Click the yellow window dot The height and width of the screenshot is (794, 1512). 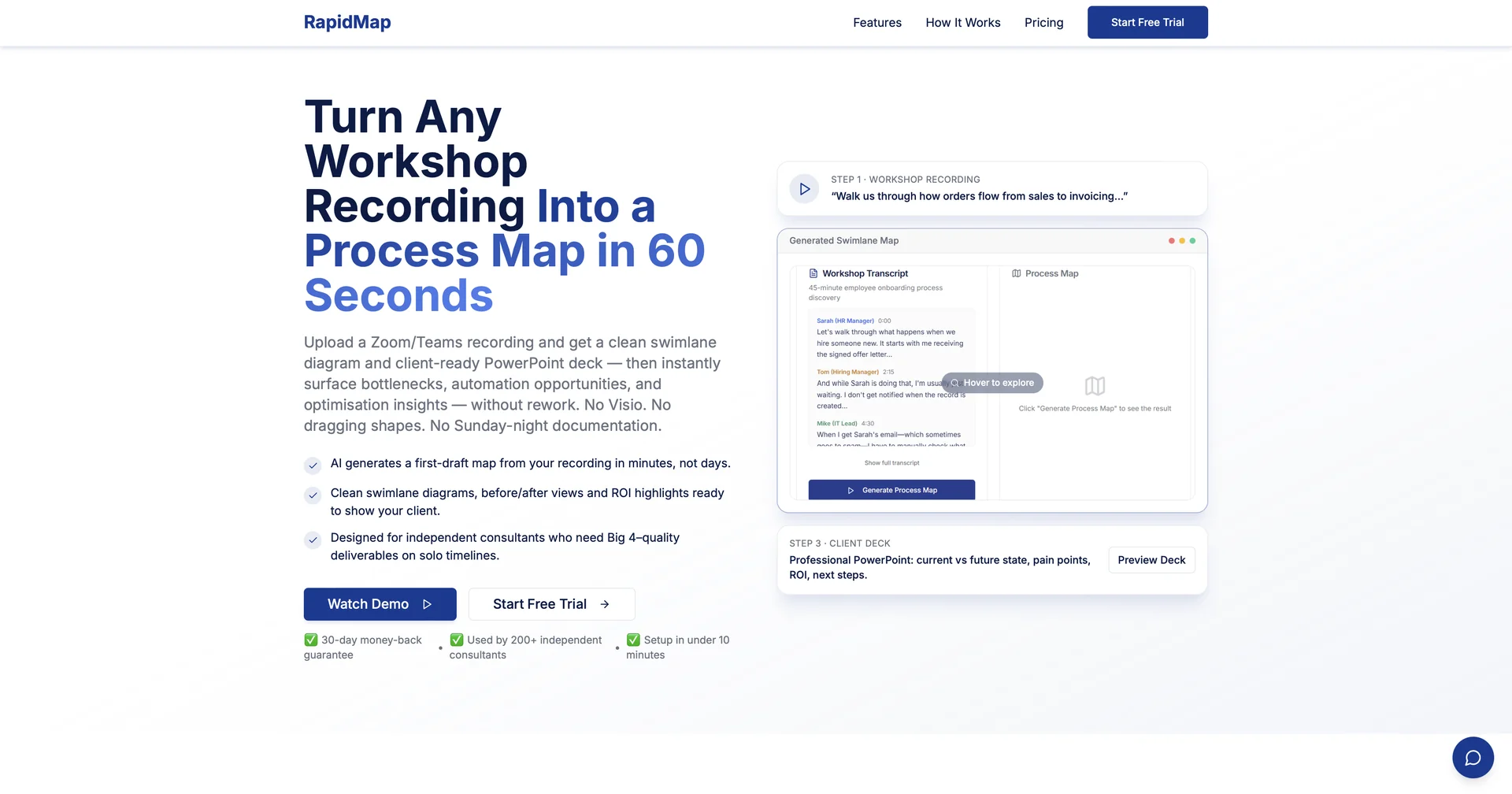tap(1182, 241)
